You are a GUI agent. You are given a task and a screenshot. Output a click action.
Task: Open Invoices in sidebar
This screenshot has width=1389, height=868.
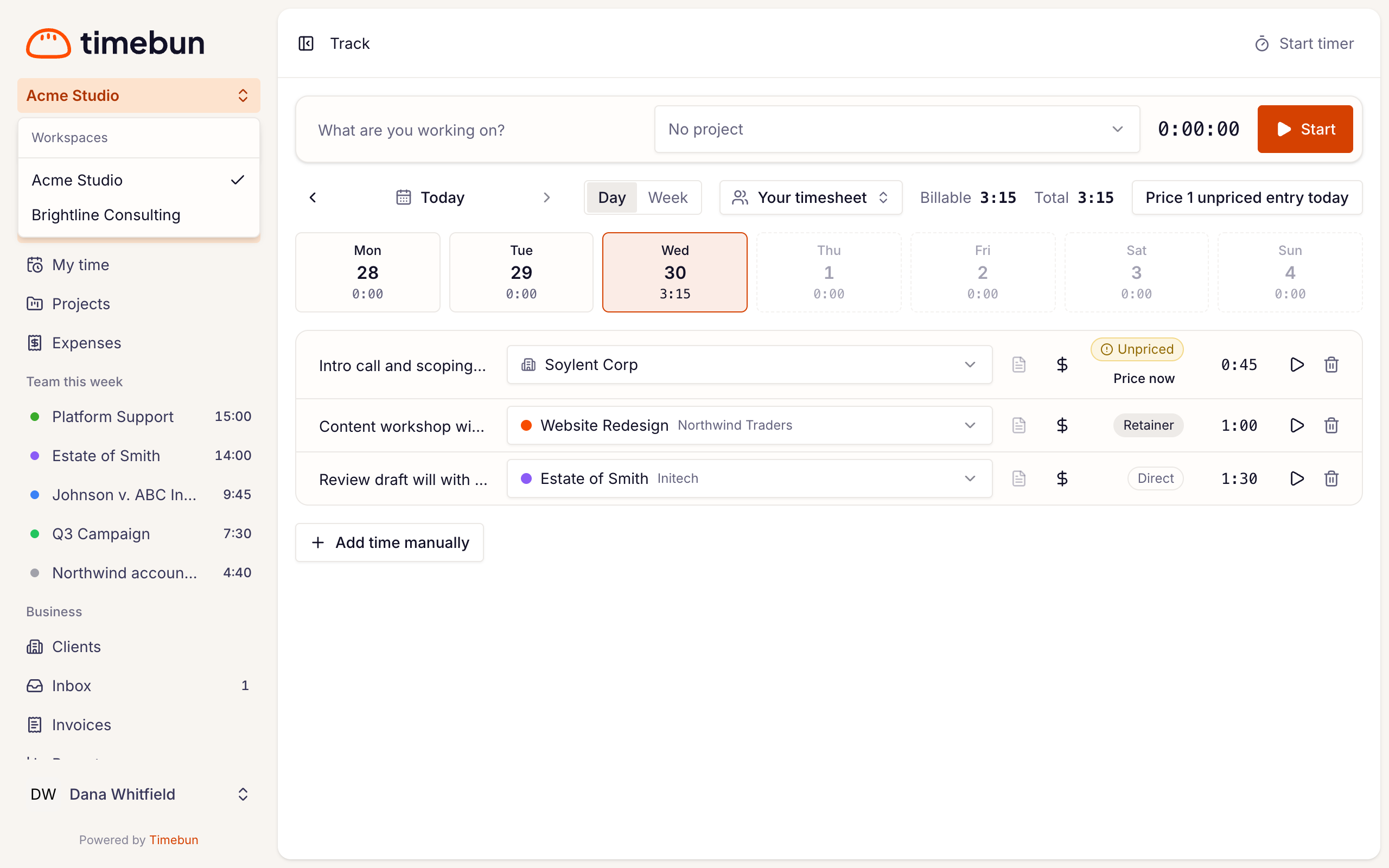(138, 724)
